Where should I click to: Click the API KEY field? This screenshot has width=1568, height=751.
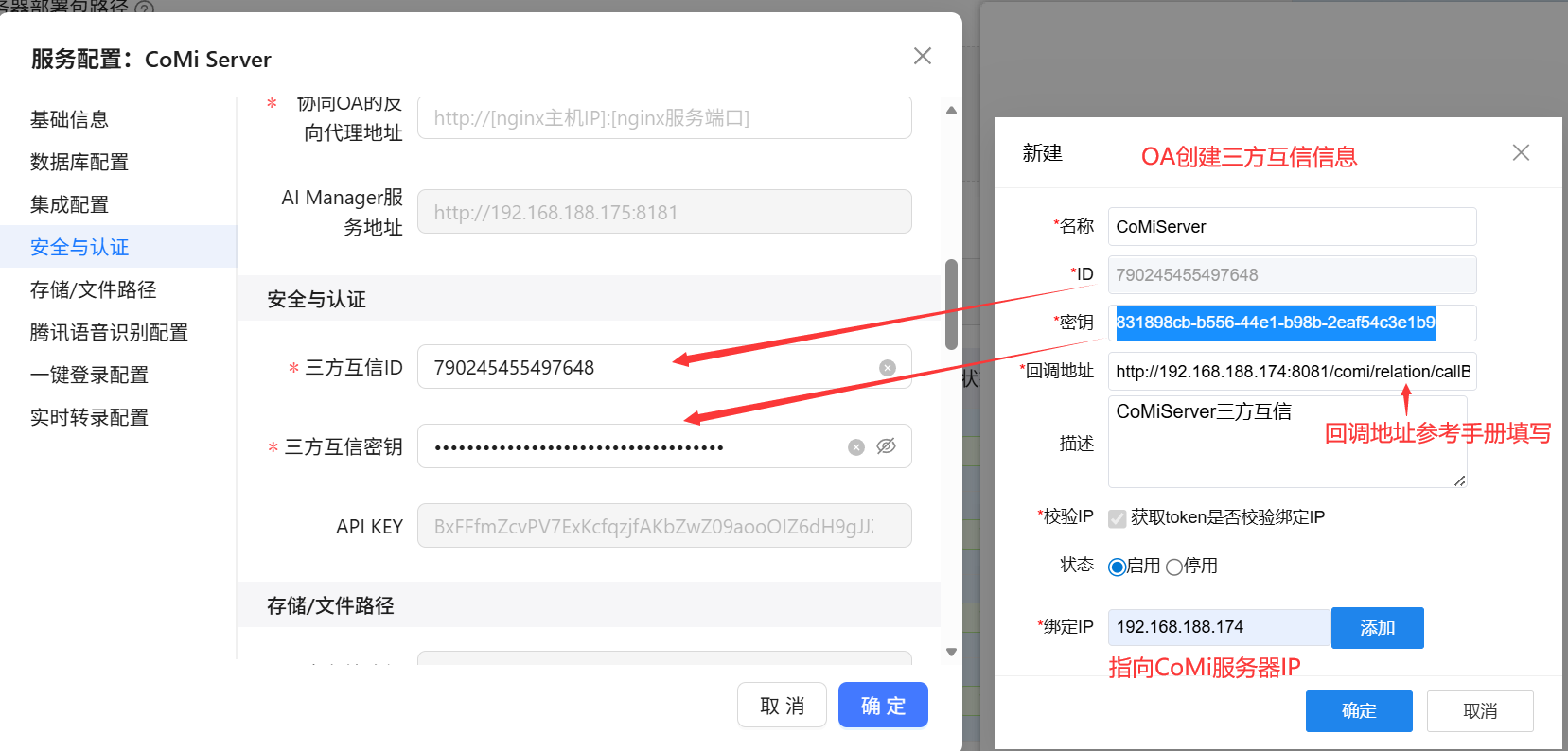pyautogui.click(x=664, y=526)
